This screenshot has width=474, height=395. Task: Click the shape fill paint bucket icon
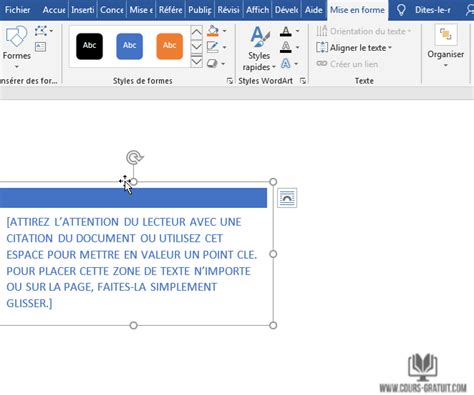click(x=213, y=31)
